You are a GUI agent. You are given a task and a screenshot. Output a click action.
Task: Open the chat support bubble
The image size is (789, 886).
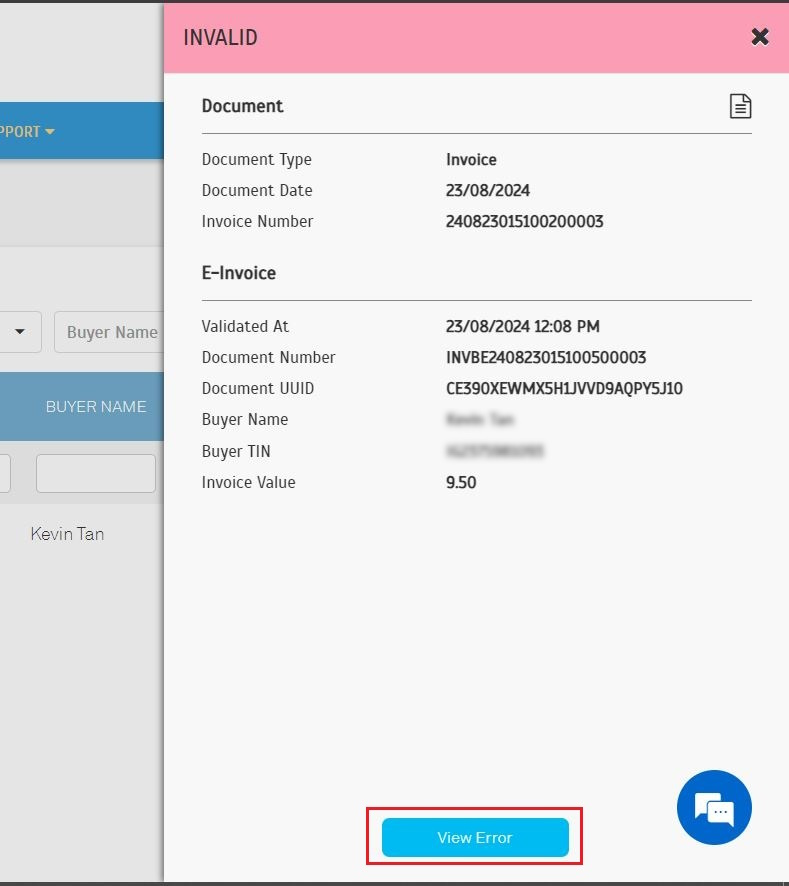click(713, 807)
